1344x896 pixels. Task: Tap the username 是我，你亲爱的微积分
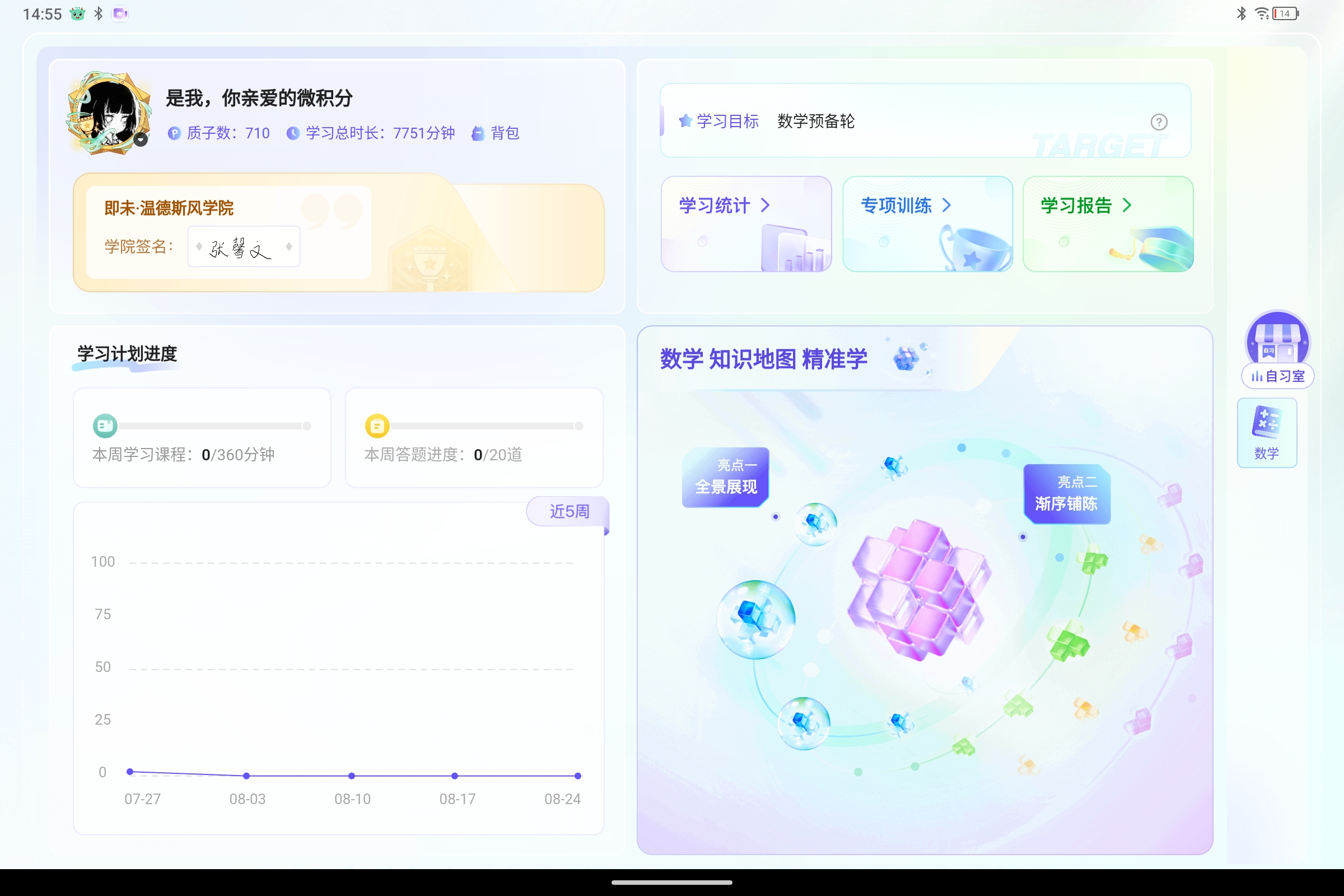point(259,99)
